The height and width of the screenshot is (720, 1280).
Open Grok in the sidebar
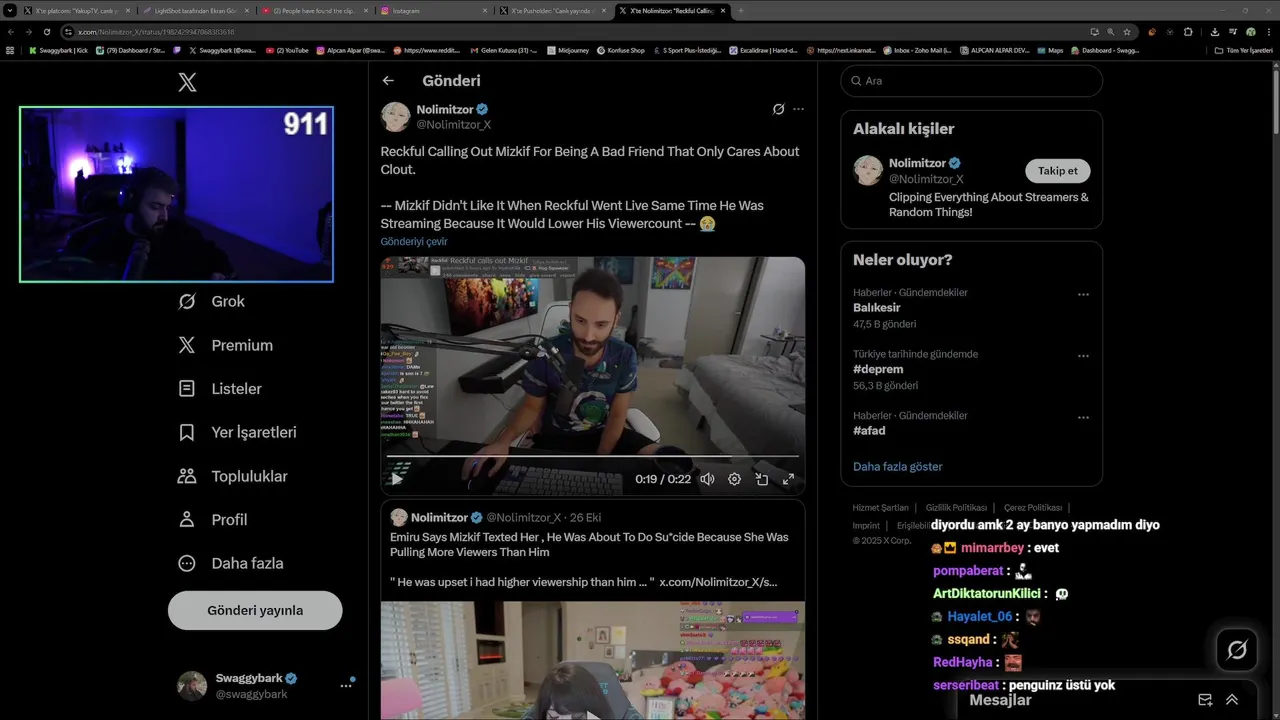(211, 301)
